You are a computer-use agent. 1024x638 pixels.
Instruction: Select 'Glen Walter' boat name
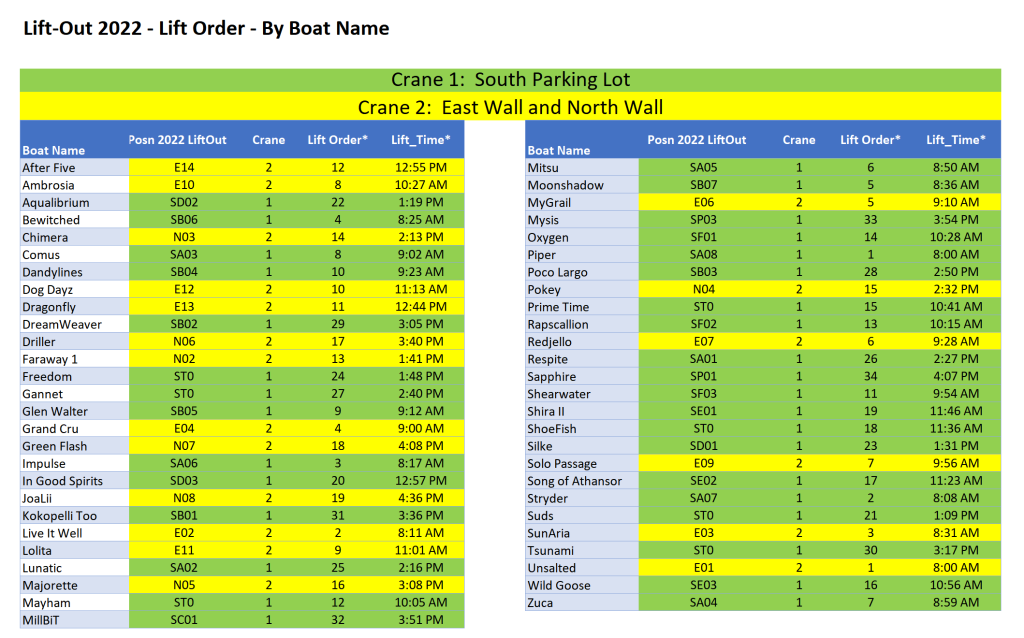[x=55, y=412]
